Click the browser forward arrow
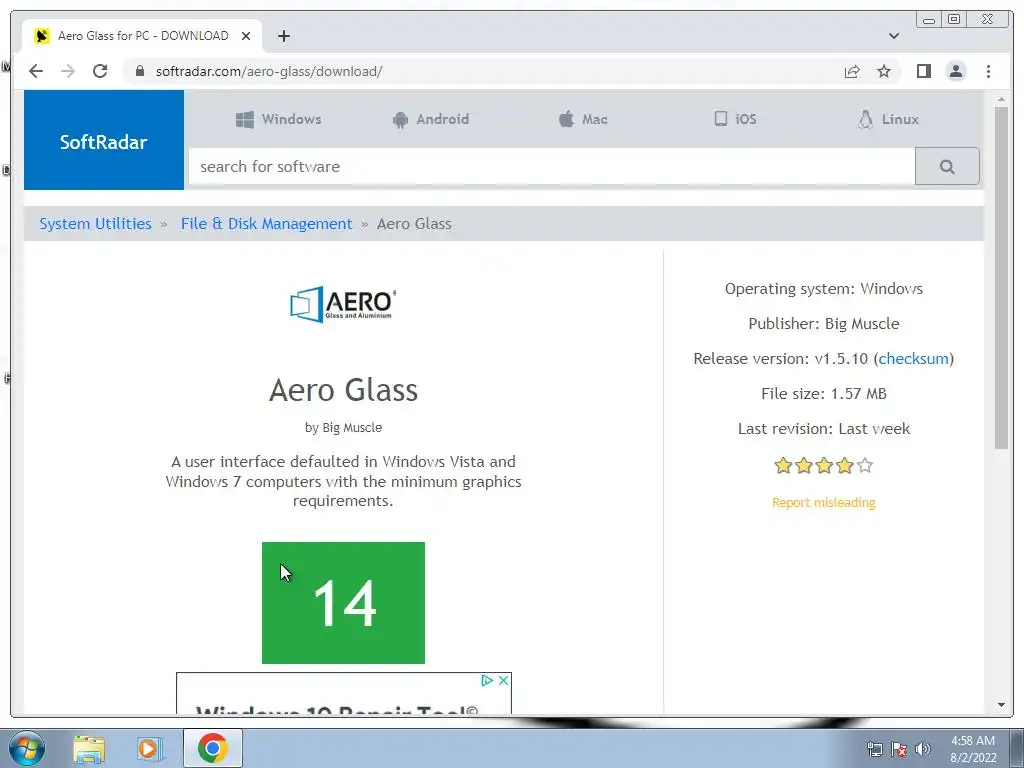 tap(68, 71)
